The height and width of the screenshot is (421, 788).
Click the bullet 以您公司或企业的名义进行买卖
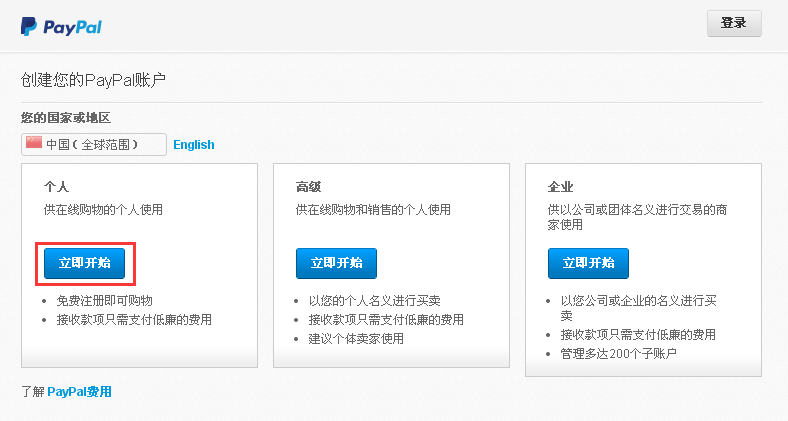coord(639,308)
